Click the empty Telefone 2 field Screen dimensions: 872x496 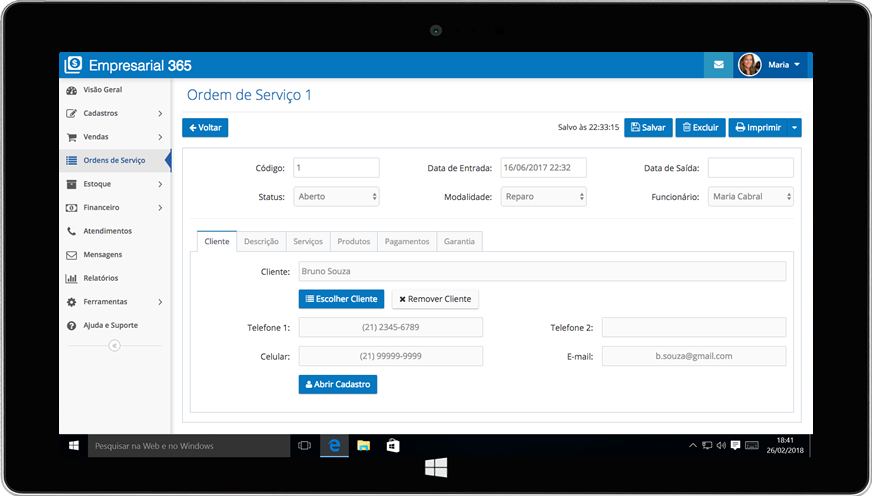coord(694,328)
